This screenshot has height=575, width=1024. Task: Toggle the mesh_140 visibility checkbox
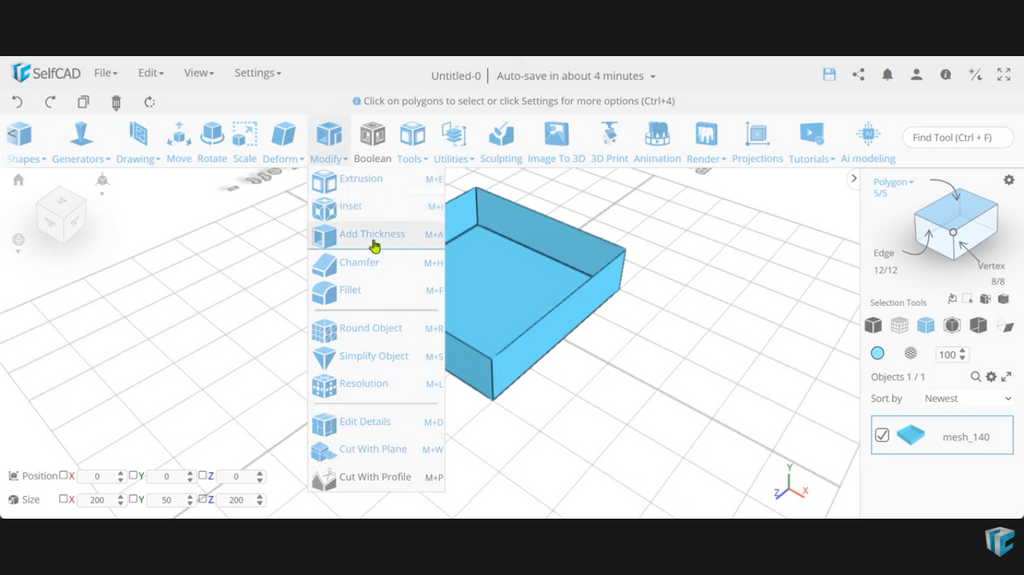[882, 435]
